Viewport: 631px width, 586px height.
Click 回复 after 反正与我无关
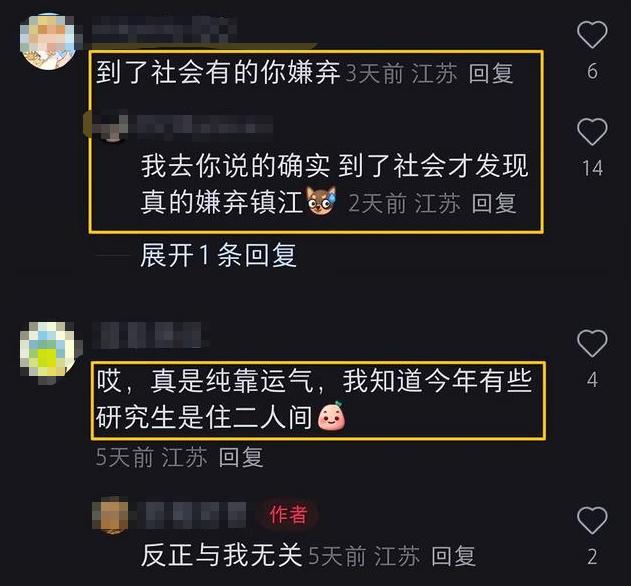pyautogui.click(x=453, y=556)
